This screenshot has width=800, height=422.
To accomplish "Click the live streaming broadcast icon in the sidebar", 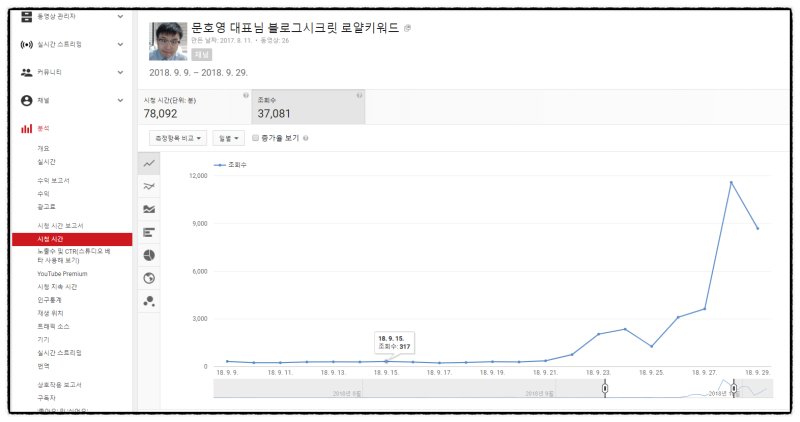I will coord(27,44).
